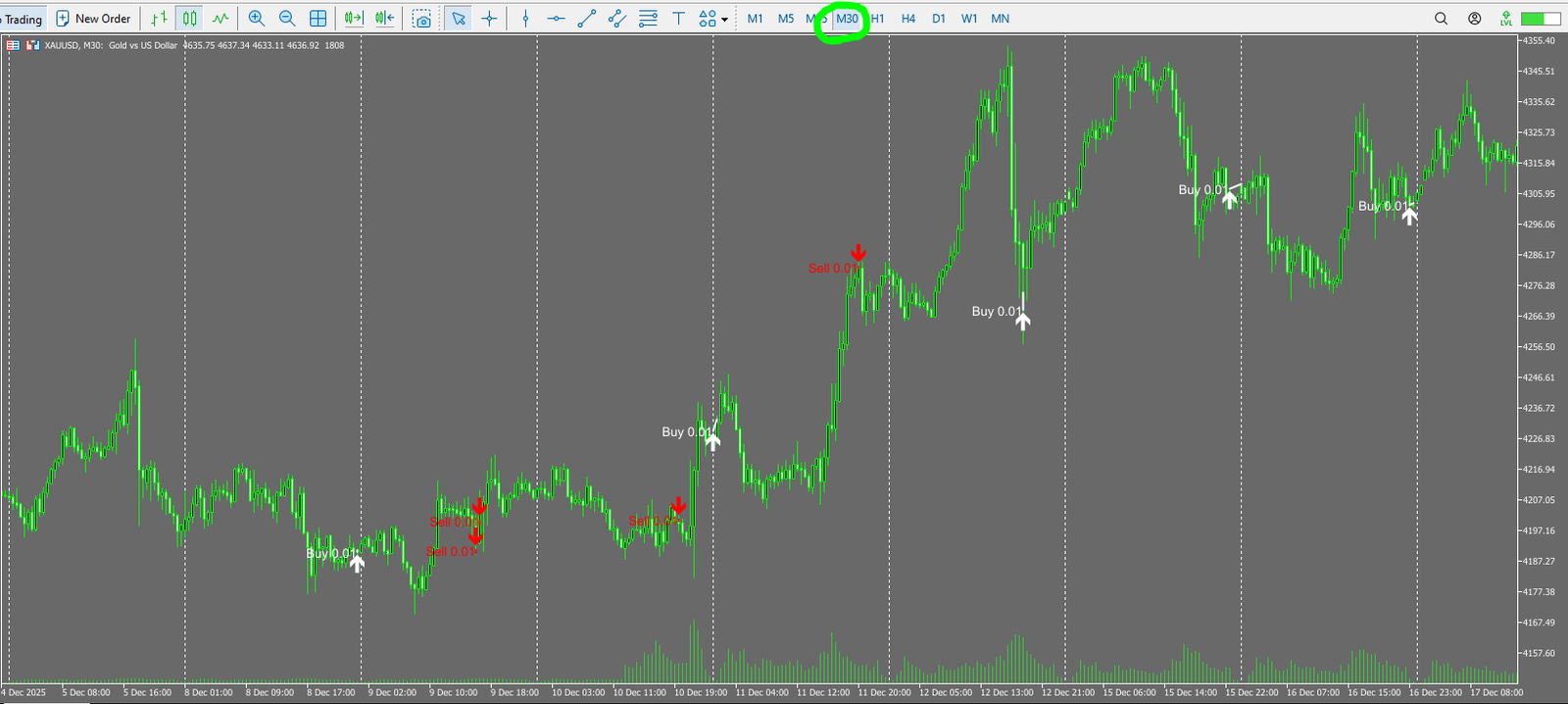The image size is (1568, 704).
Task: Select the Fibonacci retracement tool
Action: (x=648, y=19)
